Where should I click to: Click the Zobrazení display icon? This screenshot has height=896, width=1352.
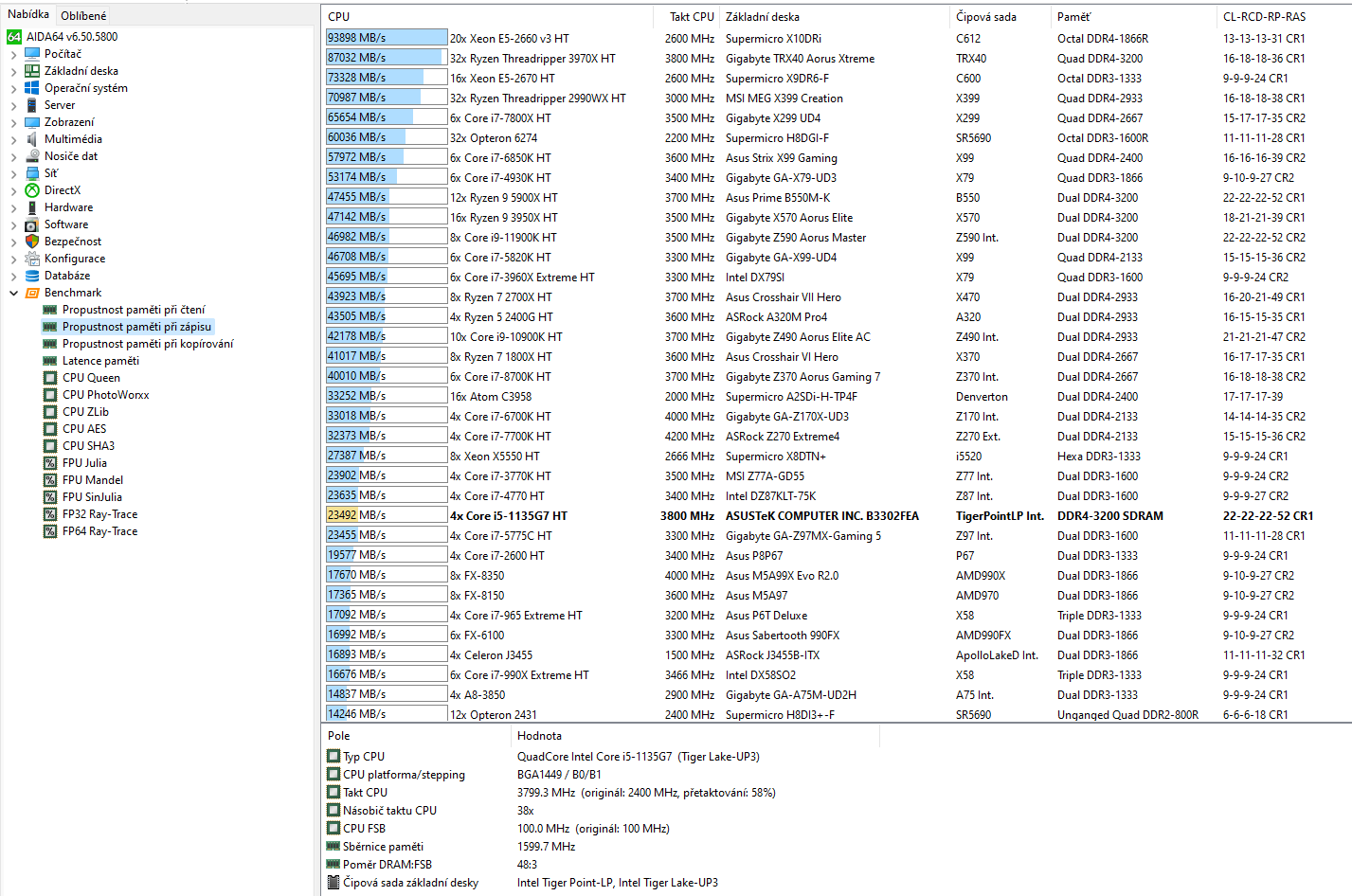[32, 122]
